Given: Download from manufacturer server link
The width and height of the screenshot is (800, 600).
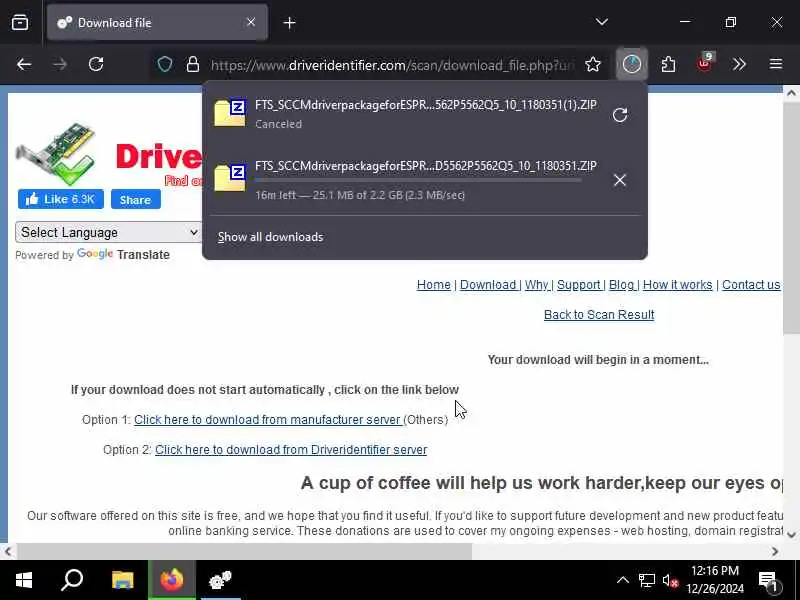Looking at the screenshot, I should point(268,420).
